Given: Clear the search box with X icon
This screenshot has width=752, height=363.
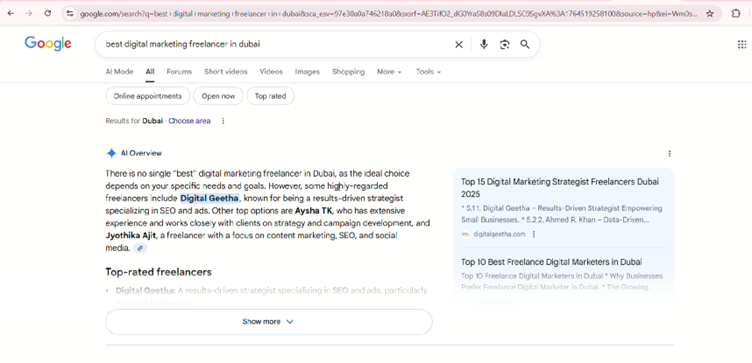Looking at the screenshot, I should [x=459, y=45].
